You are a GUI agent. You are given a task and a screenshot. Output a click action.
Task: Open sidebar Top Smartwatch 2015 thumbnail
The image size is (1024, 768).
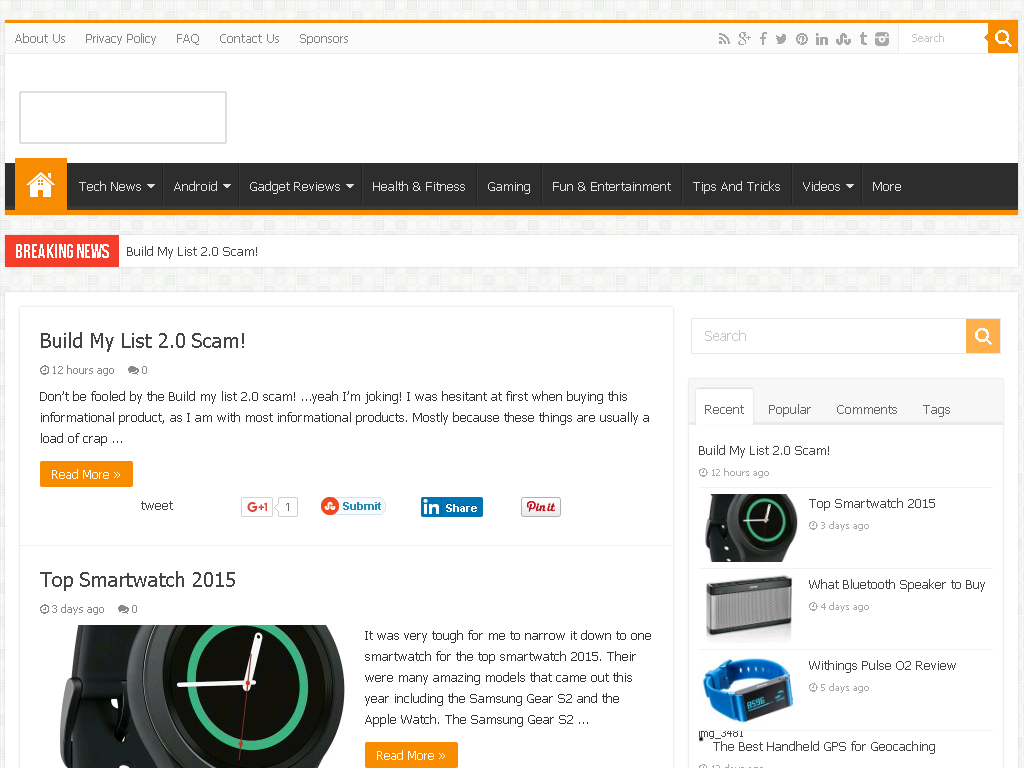coord(750,528)
